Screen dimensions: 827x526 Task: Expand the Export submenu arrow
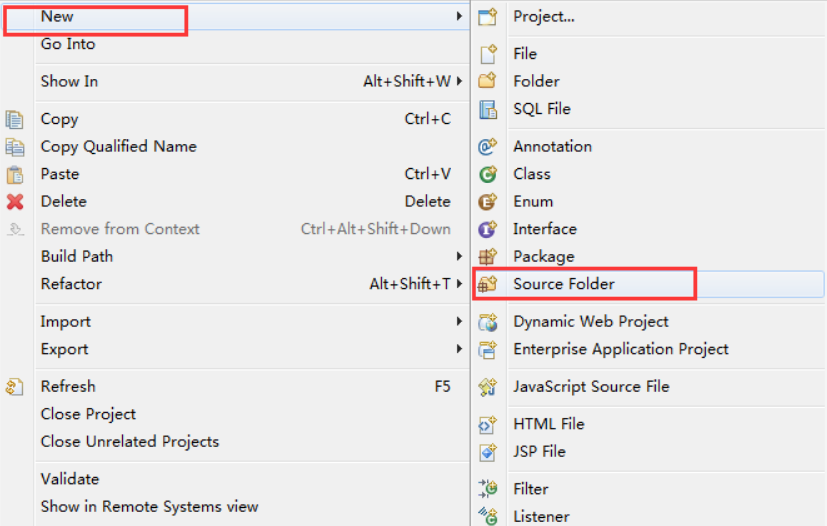point(459,348)
